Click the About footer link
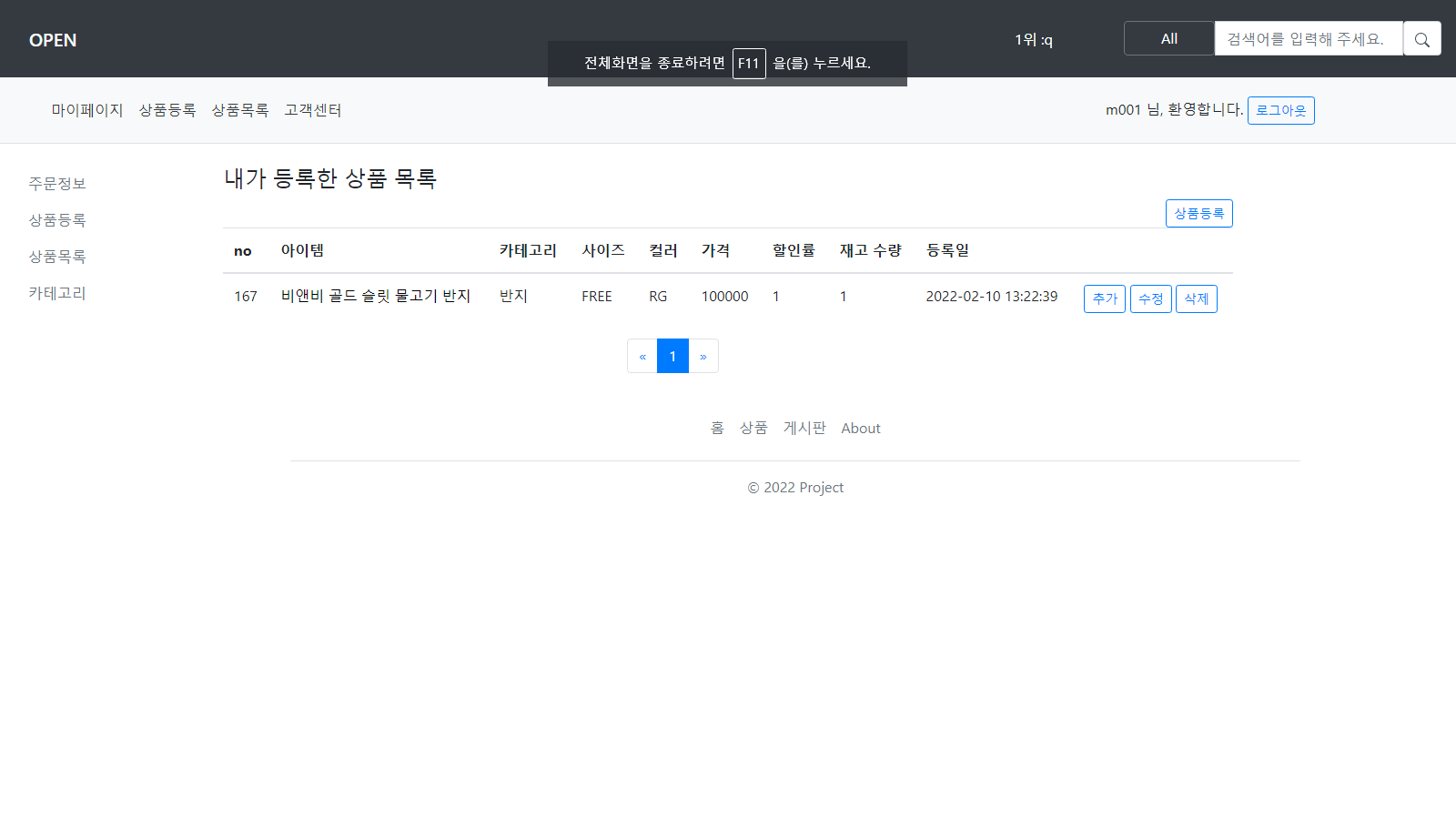1456x819 pixels. 860,428
